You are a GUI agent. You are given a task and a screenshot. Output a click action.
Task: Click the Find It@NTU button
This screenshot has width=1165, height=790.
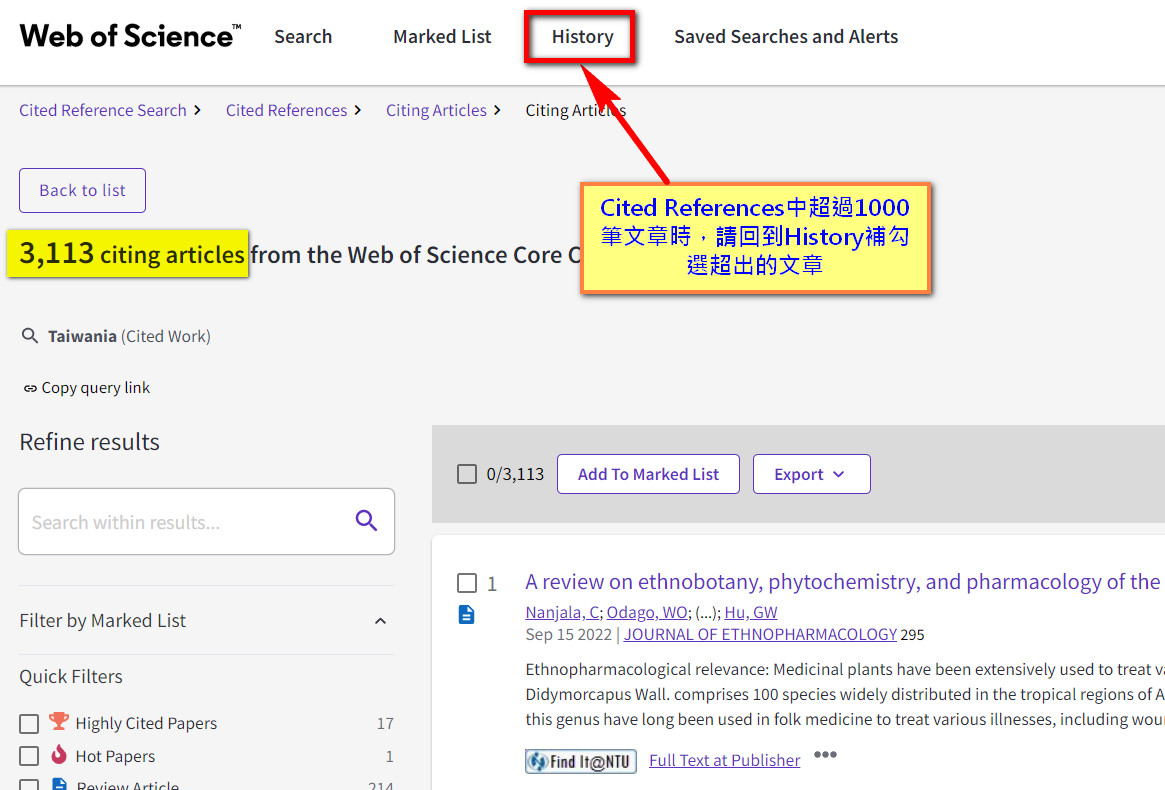coord(581,761)
